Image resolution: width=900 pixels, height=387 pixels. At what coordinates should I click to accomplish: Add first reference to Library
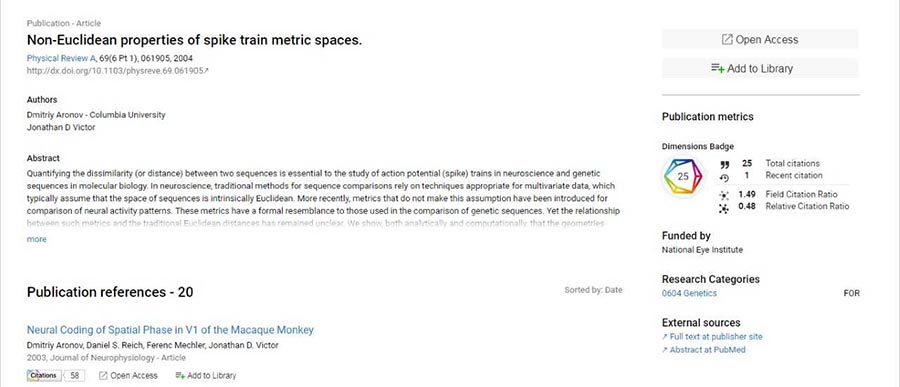pyautogui.click(x=205, y=376)
